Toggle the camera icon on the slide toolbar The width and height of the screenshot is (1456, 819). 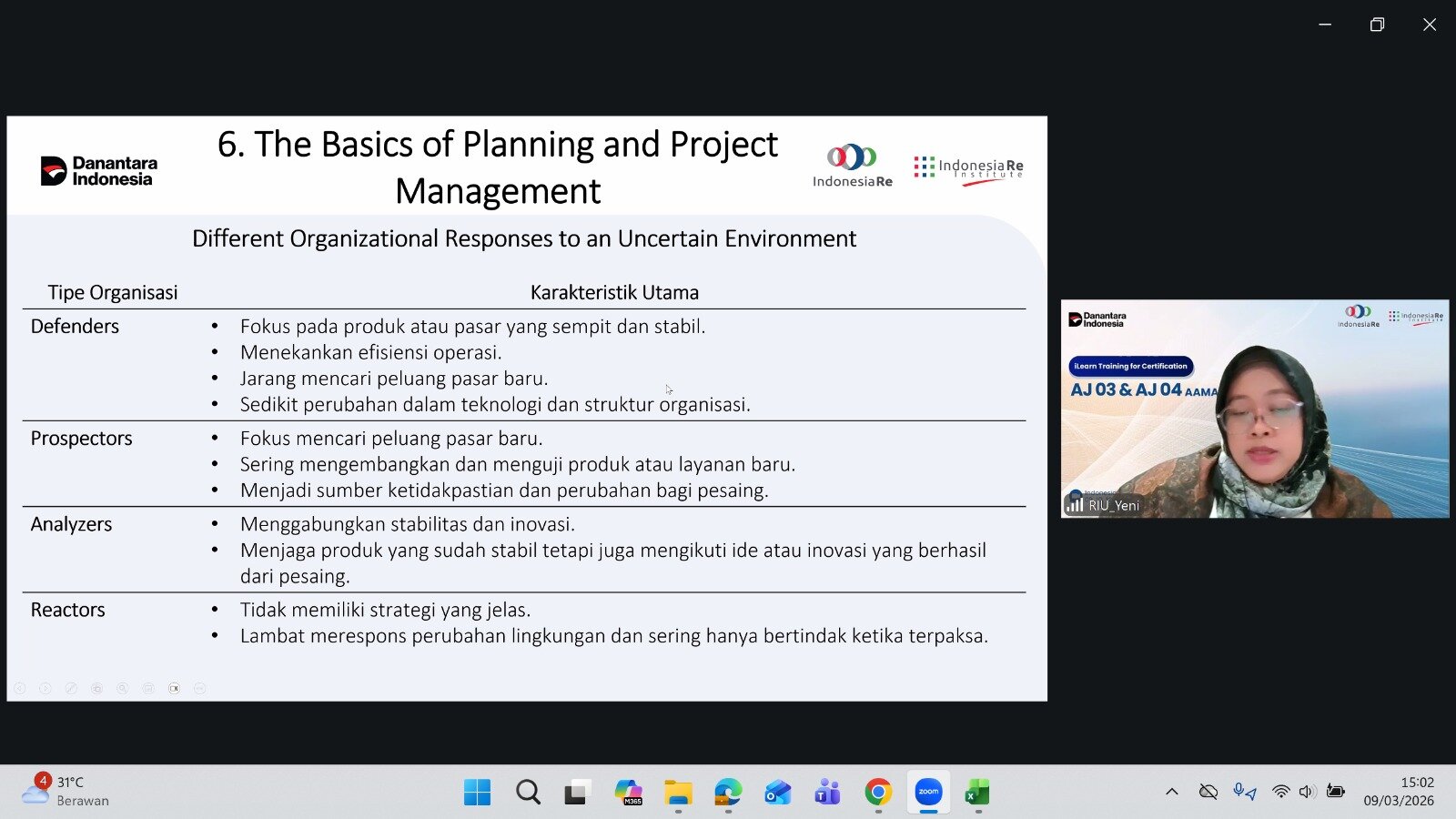tap(174, 689)
